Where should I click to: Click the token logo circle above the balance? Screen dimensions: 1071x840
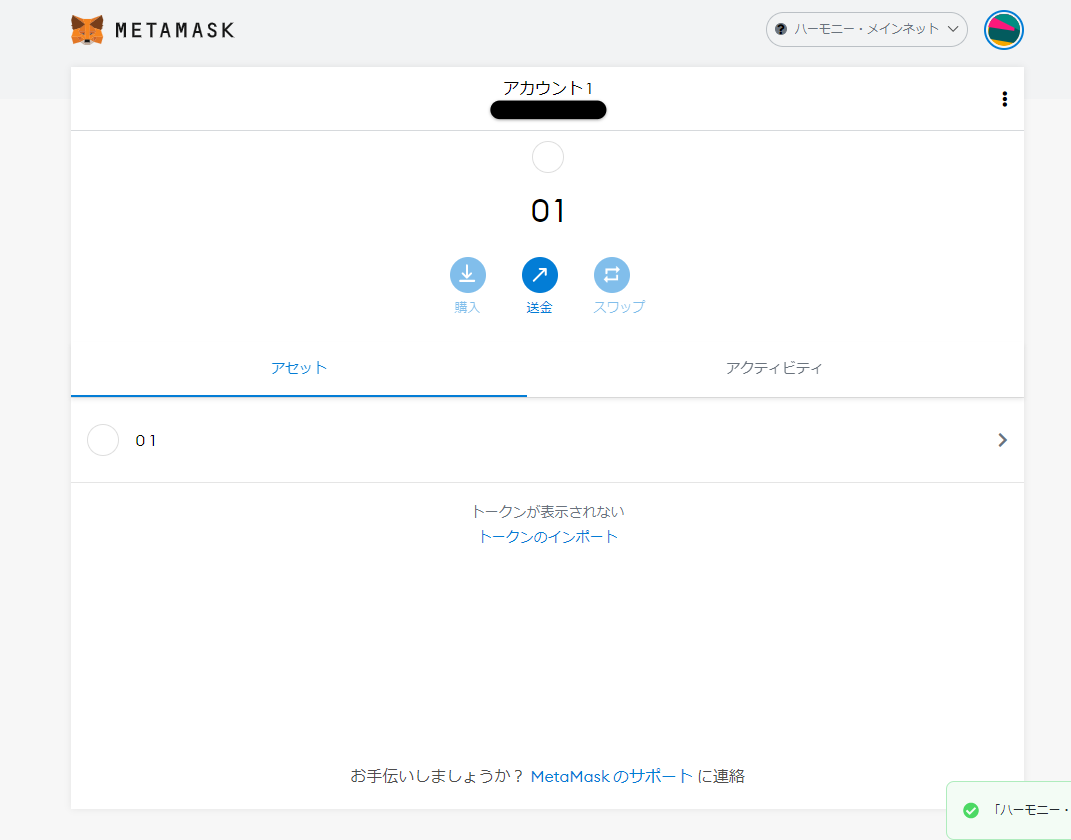(548, 157)
